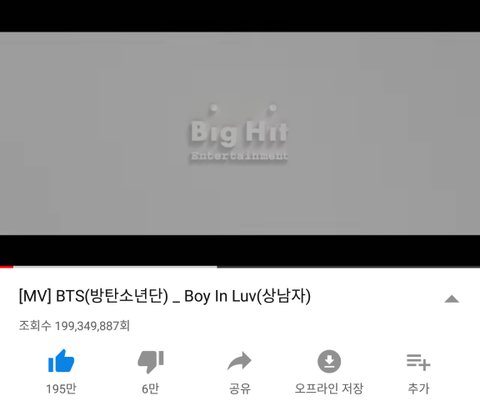Click the red played portion of the progress bar
The height and width of the screenshot is (406, 480).
[x=7, y=267]
